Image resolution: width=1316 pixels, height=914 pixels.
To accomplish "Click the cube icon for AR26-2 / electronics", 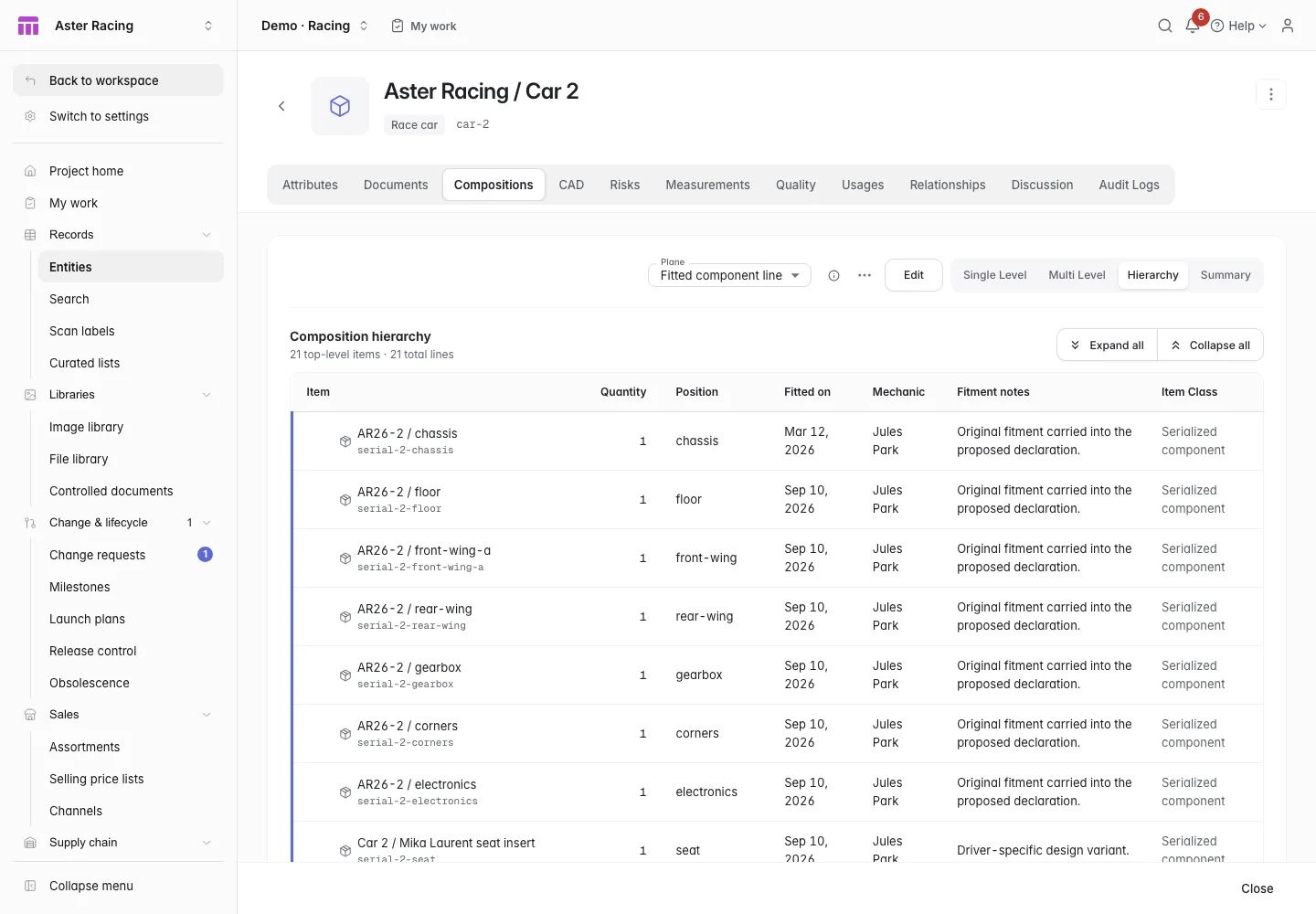I will (345, 792).
